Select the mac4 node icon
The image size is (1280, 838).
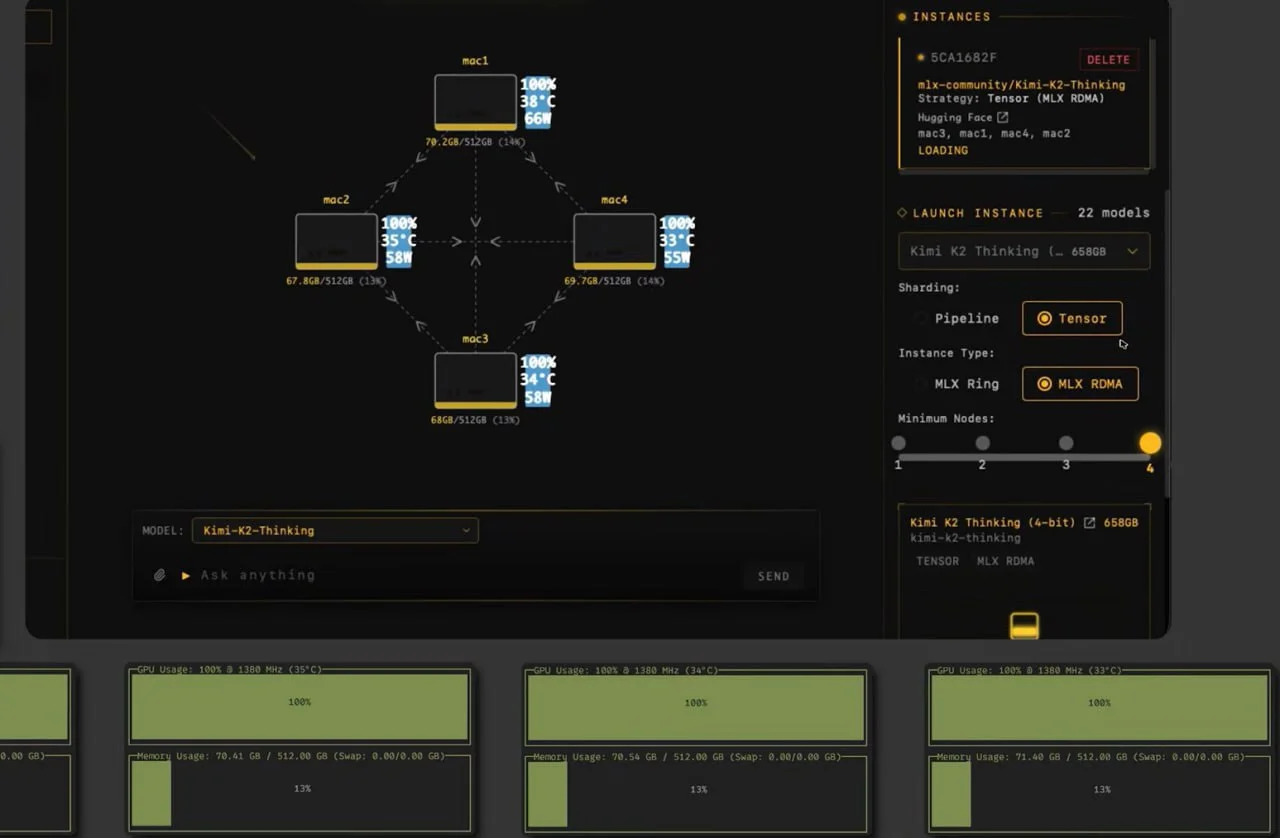pos(614,241)
